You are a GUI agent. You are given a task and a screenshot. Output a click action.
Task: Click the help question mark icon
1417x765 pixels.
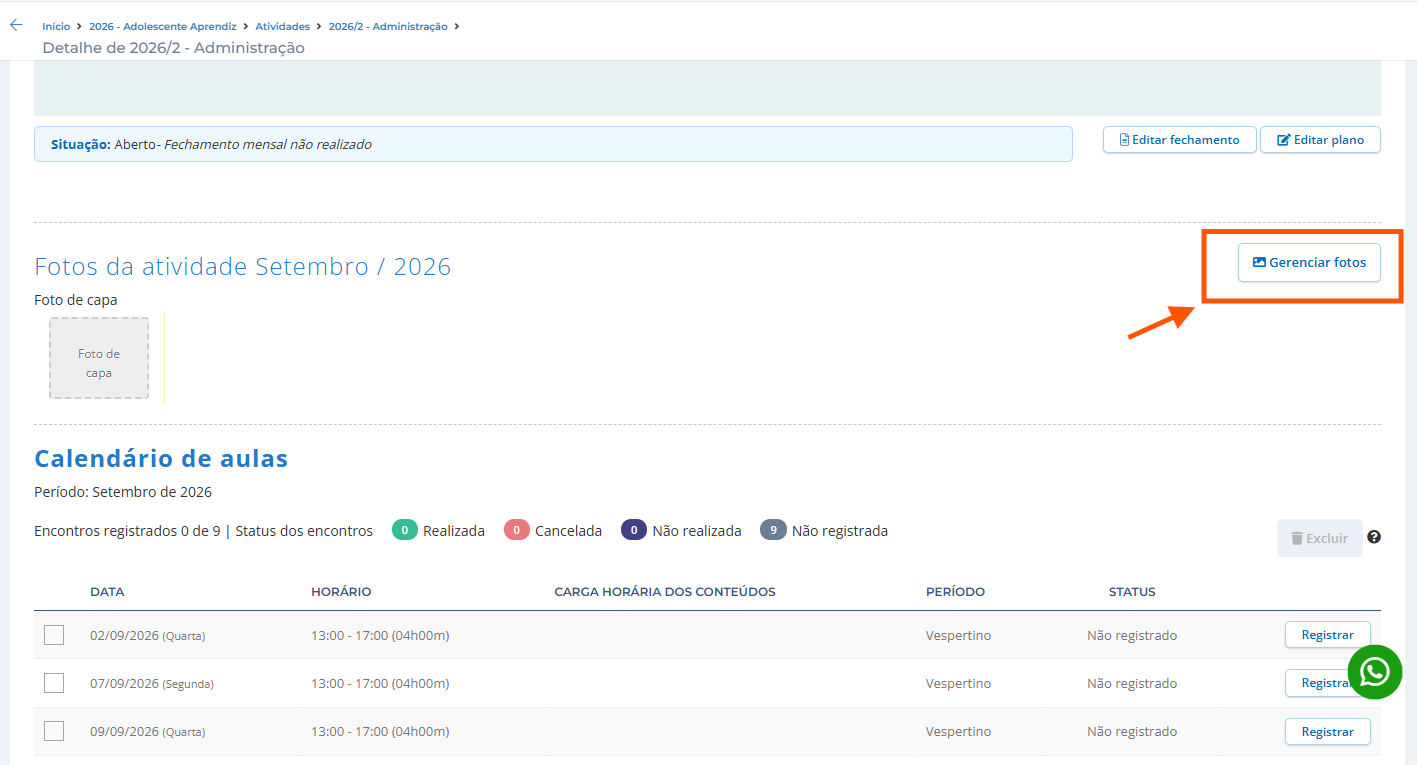[1374, 537]
